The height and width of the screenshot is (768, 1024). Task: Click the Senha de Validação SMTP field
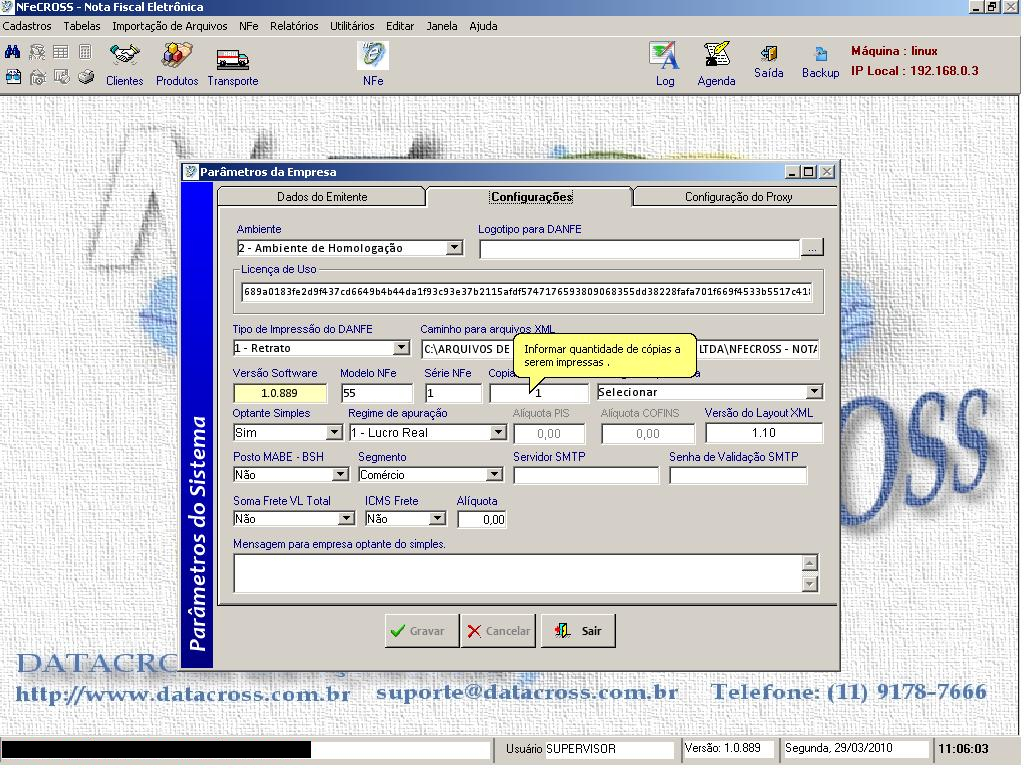click(738, 475)
